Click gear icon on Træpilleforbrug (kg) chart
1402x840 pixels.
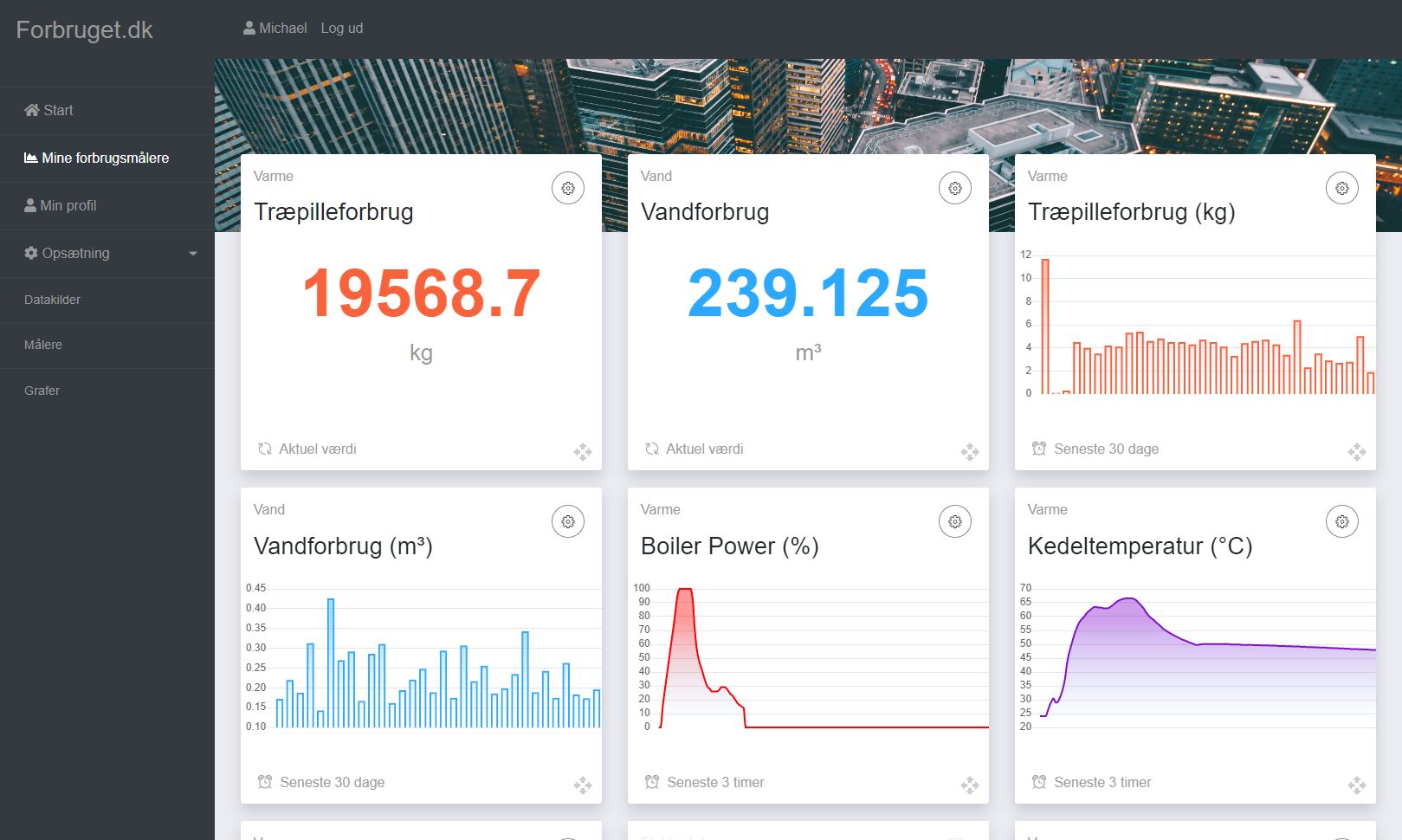tap(1341, 188)
